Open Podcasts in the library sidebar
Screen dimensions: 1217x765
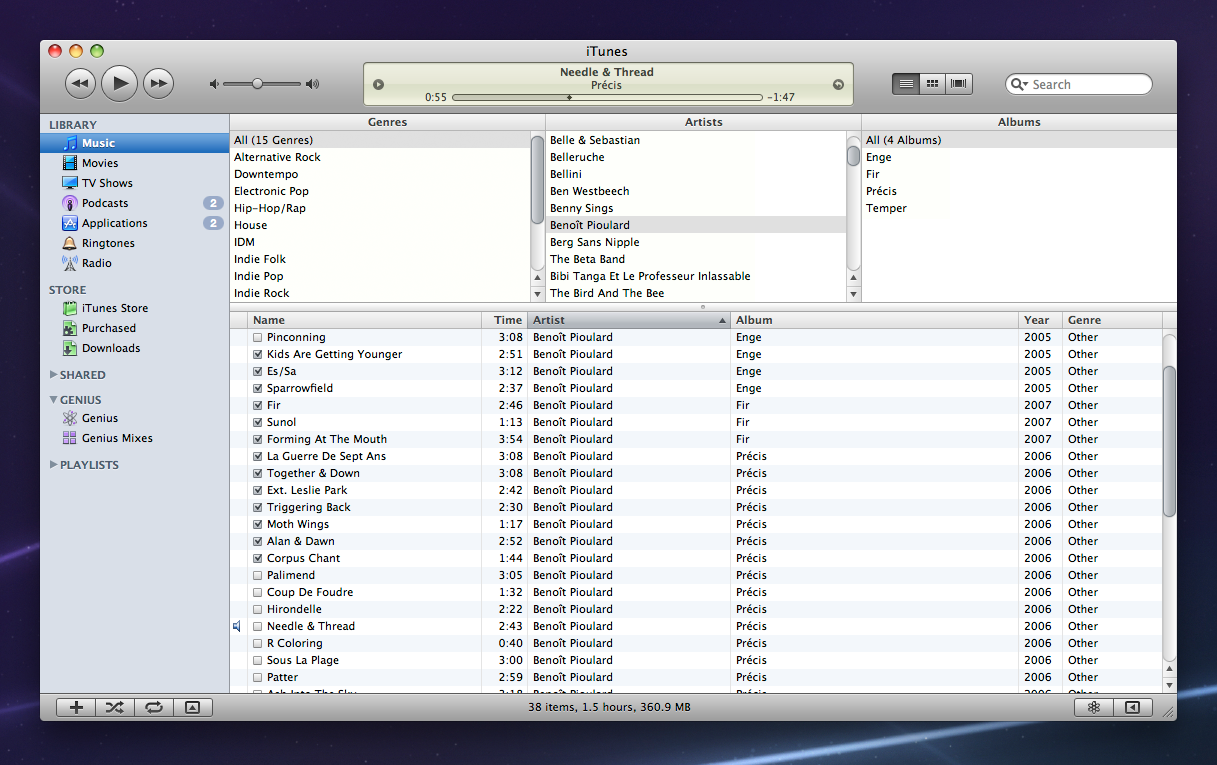[x=104, y=203]
